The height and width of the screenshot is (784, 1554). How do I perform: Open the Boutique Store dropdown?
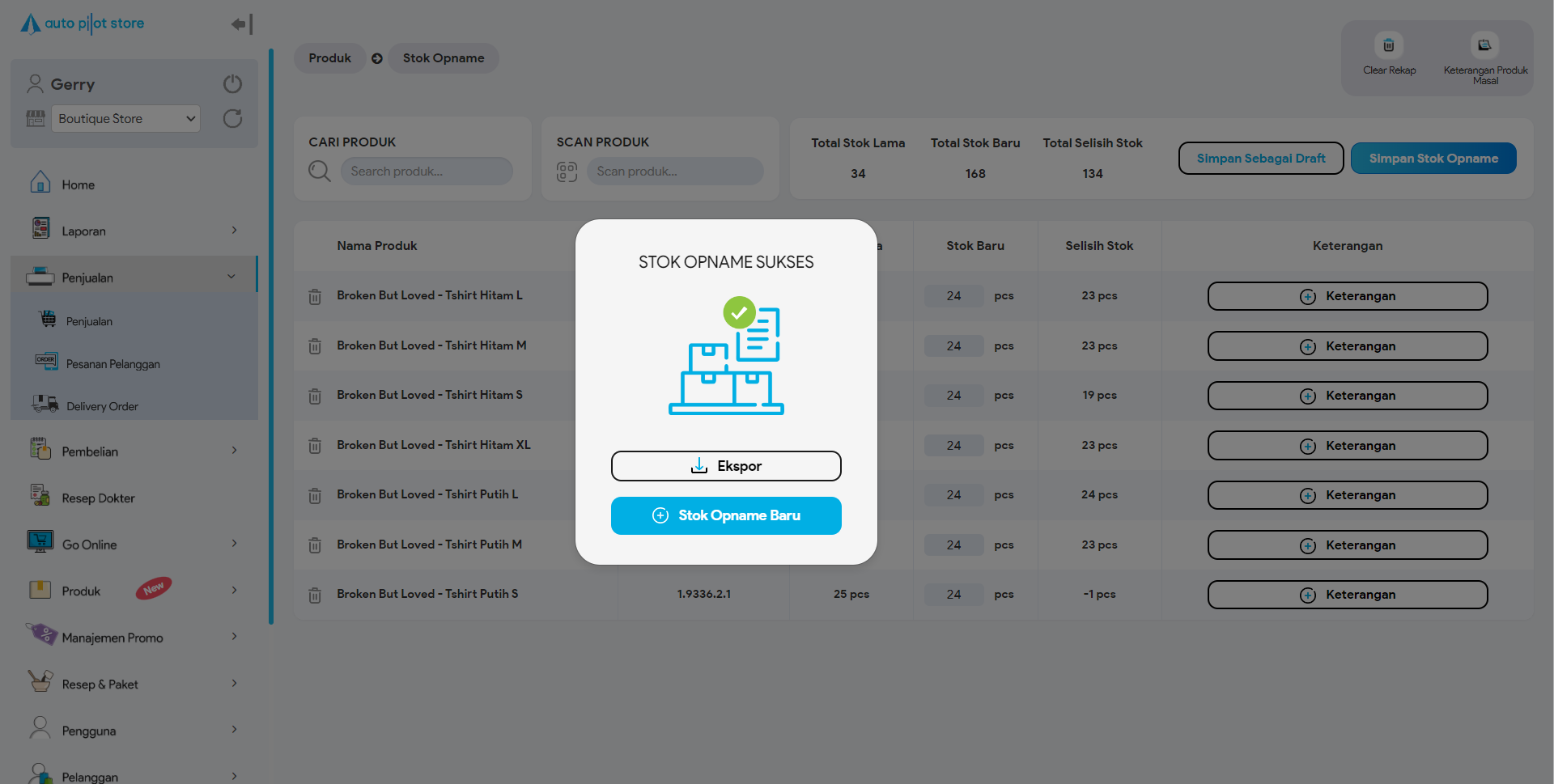coord(125,119)
